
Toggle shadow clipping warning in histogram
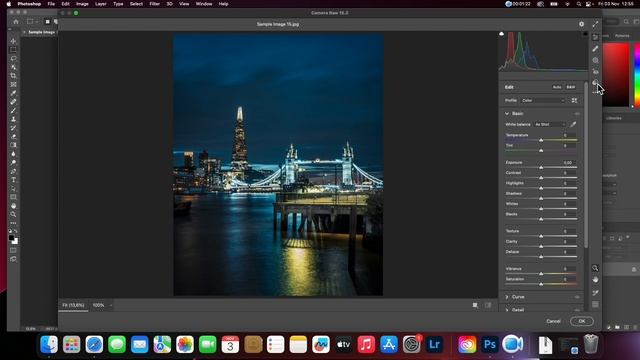(502, 34)
